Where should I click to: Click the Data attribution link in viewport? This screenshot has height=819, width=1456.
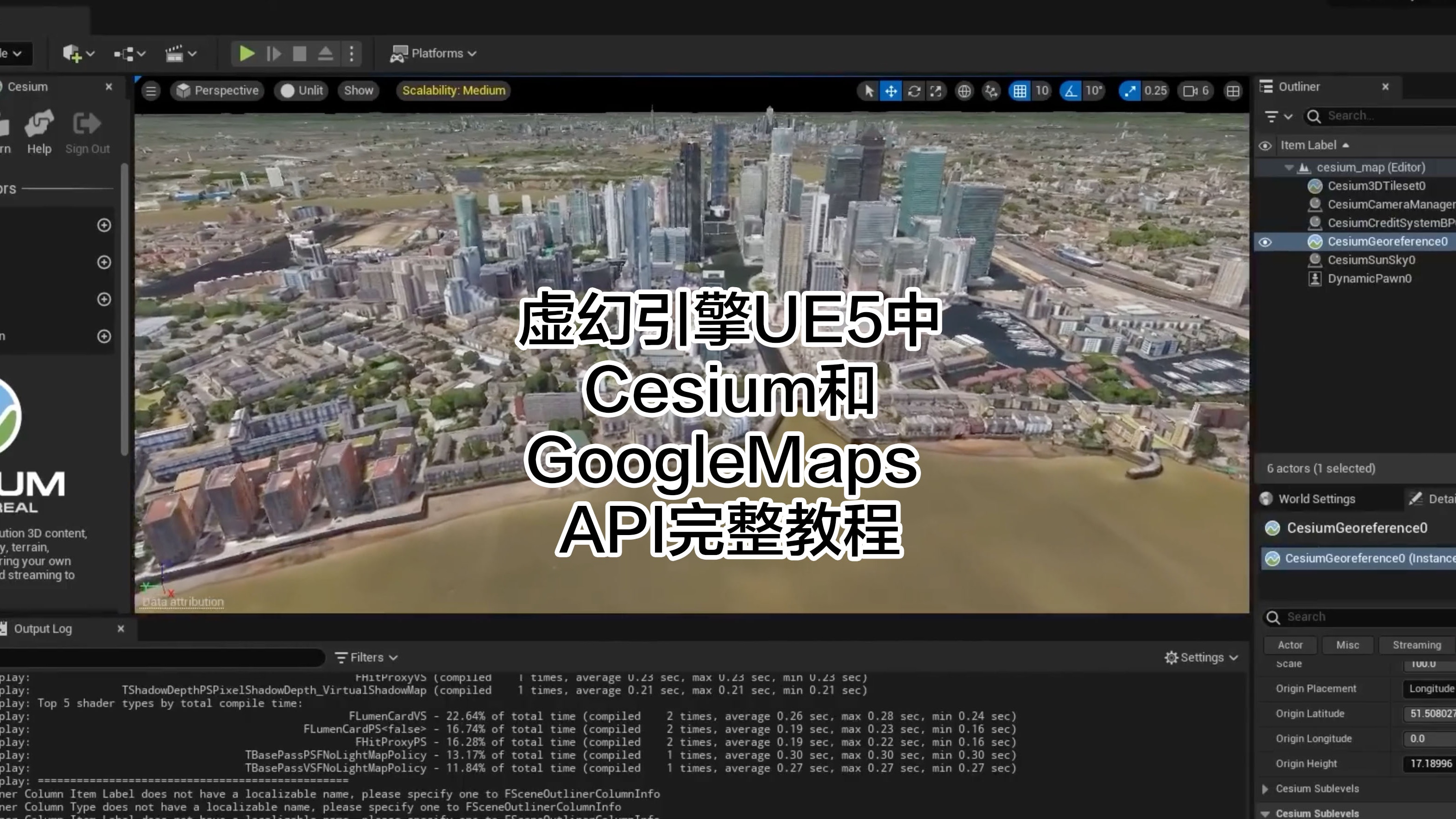183,602
